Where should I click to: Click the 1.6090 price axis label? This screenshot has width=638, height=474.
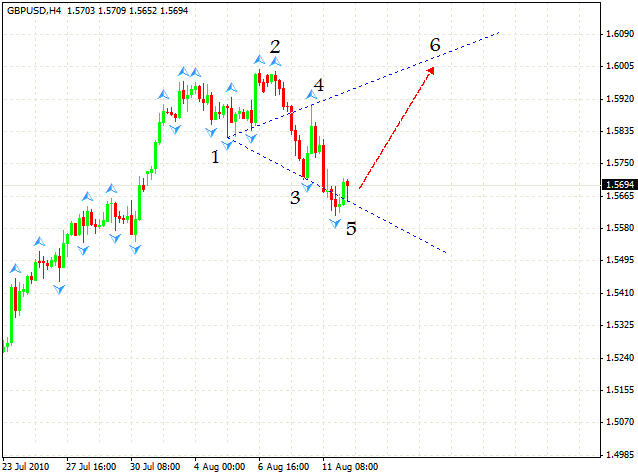click(620, 34)
